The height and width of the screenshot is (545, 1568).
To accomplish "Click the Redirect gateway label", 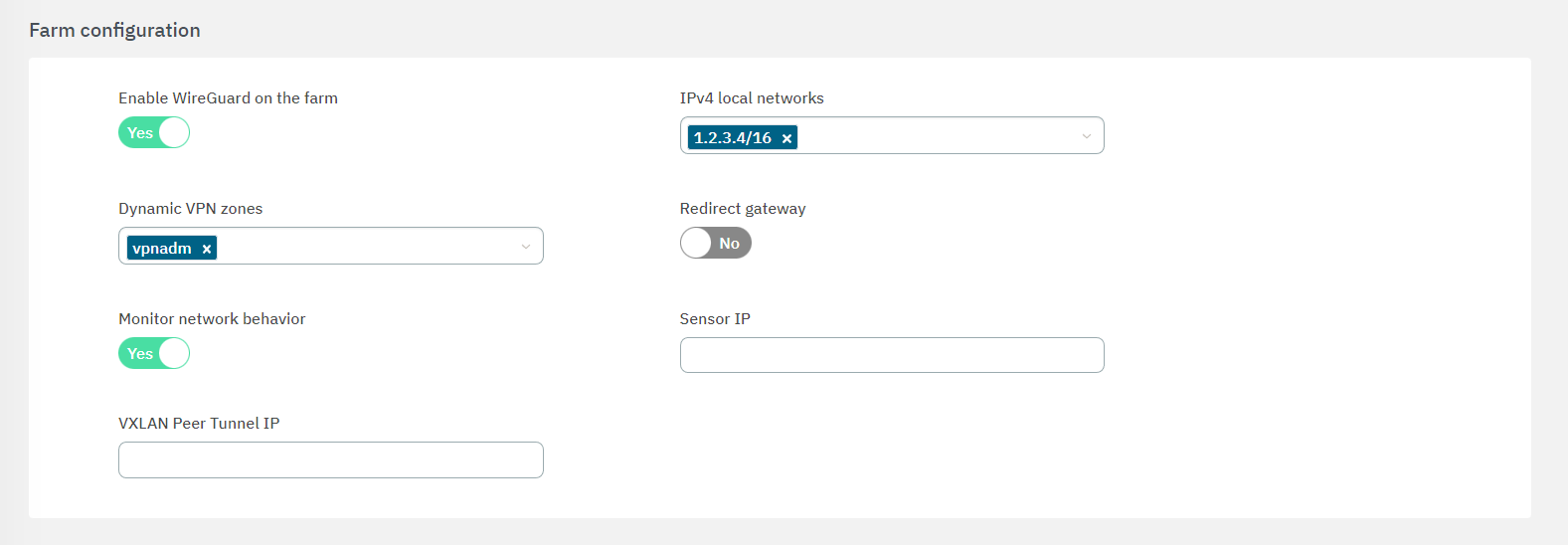I will tap(742, 208).
